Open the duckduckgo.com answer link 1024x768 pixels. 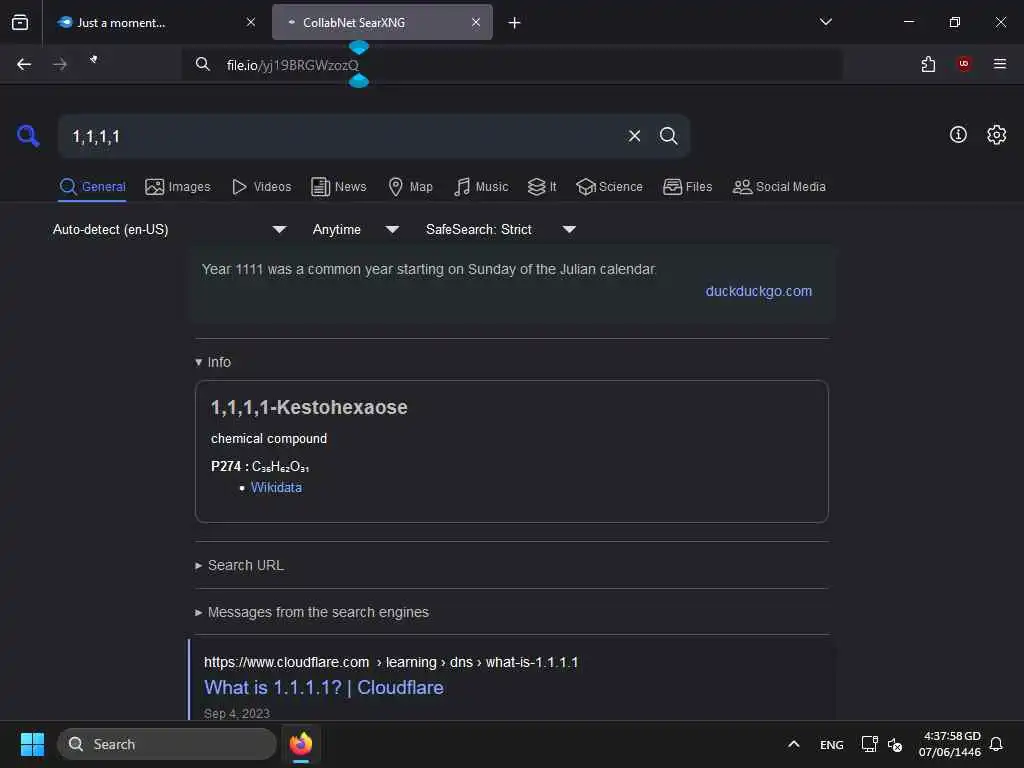758,291
